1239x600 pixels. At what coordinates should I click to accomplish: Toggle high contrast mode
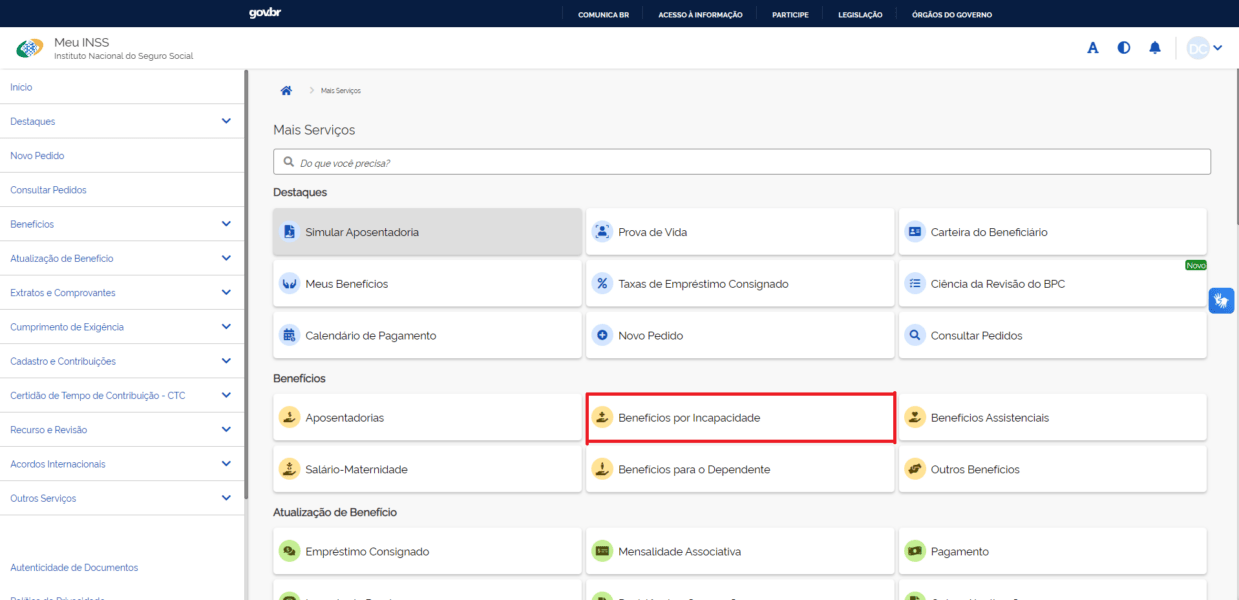pyautogui.click(x=1124, y=48)
